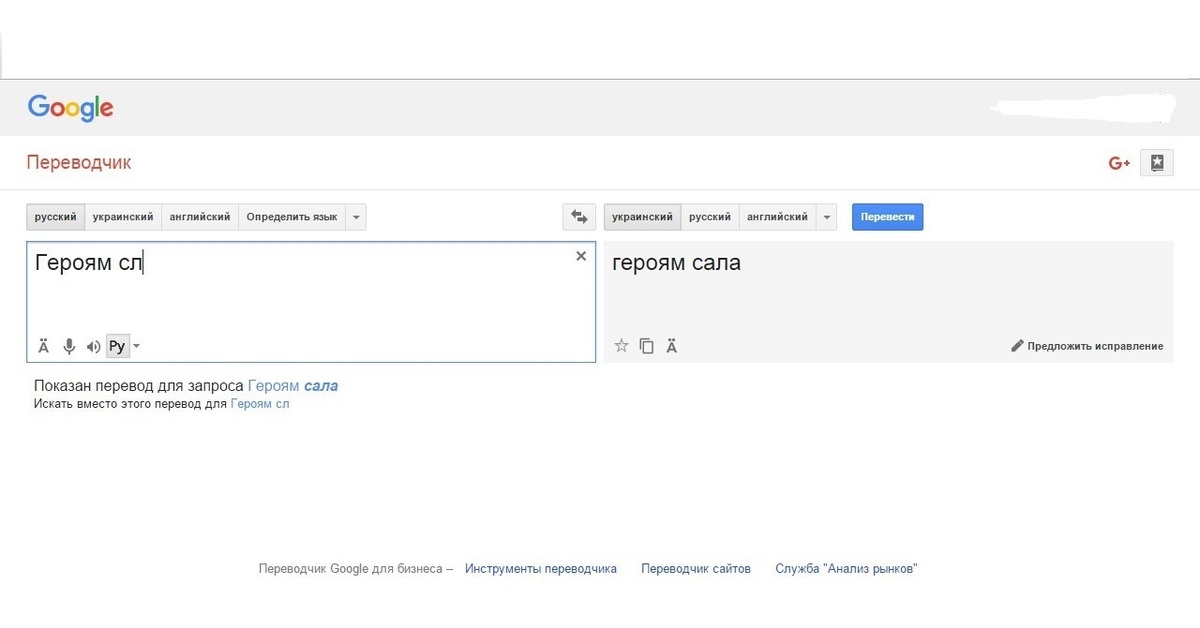The width and height of the screenshot is (1200, 628).
Task: Save translation with the star icon
Action: (621, 346)
